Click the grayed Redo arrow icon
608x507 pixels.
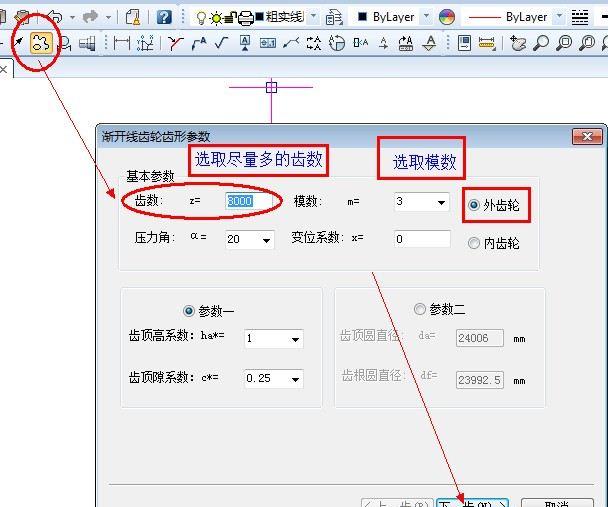90,17
